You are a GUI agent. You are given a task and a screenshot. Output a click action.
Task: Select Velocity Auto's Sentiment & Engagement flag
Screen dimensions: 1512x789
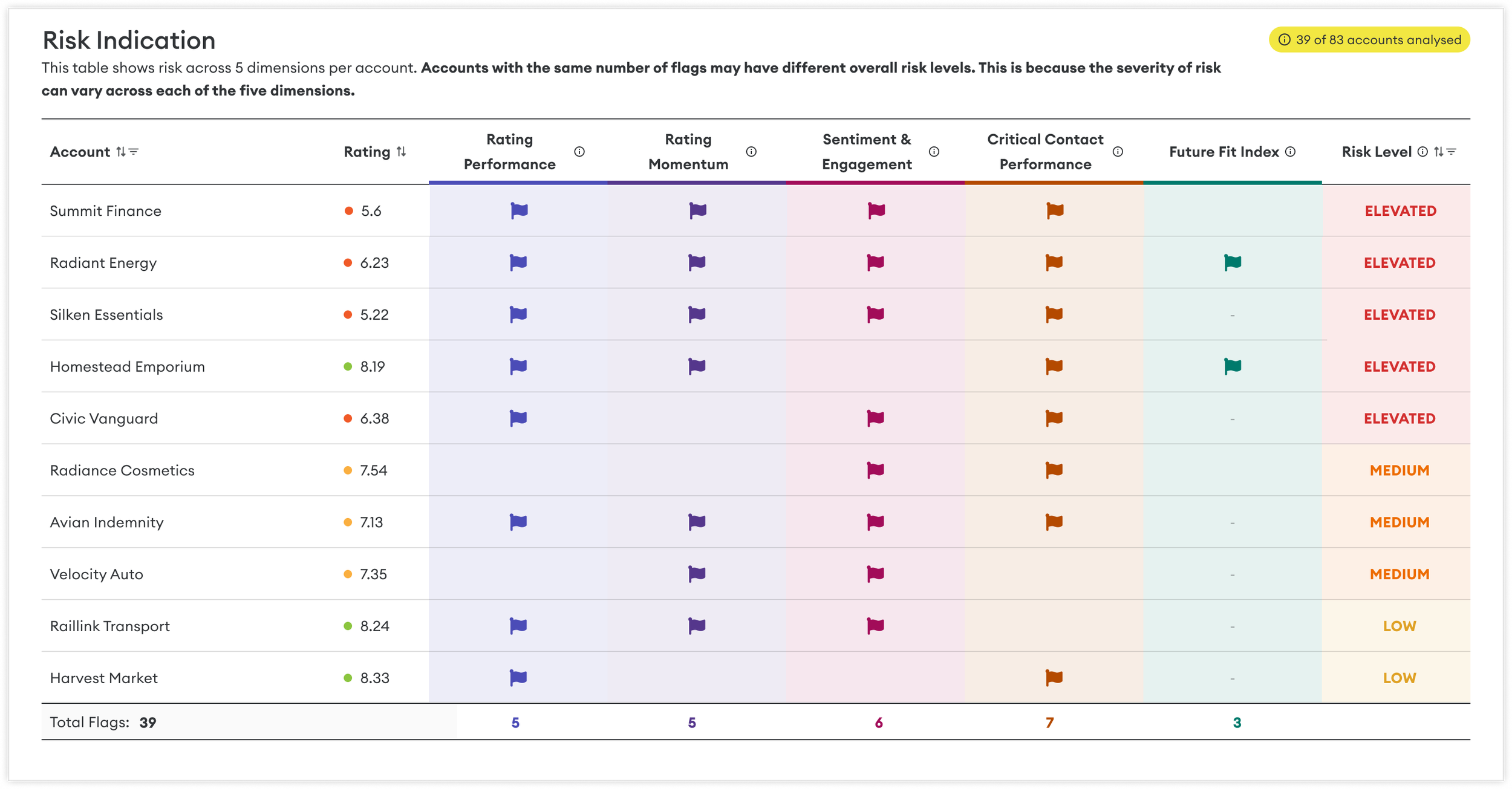(875, 574)
